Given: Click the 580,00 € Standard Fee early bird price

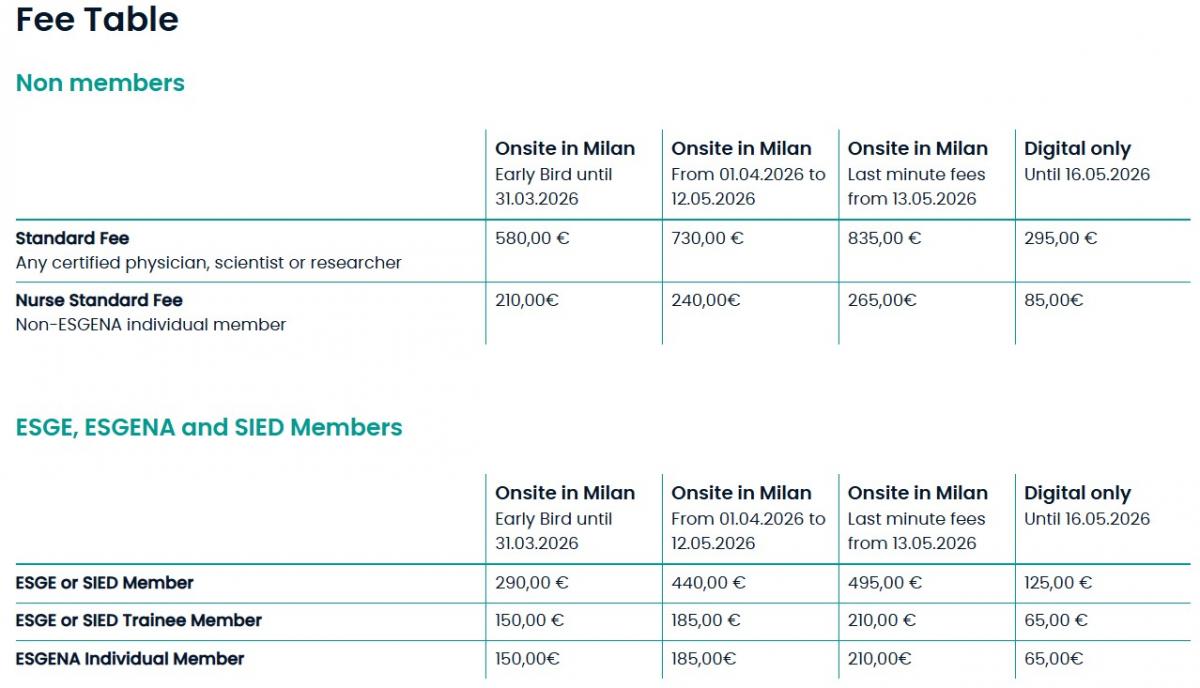Looking at the screenshot, I should [532, 239].
